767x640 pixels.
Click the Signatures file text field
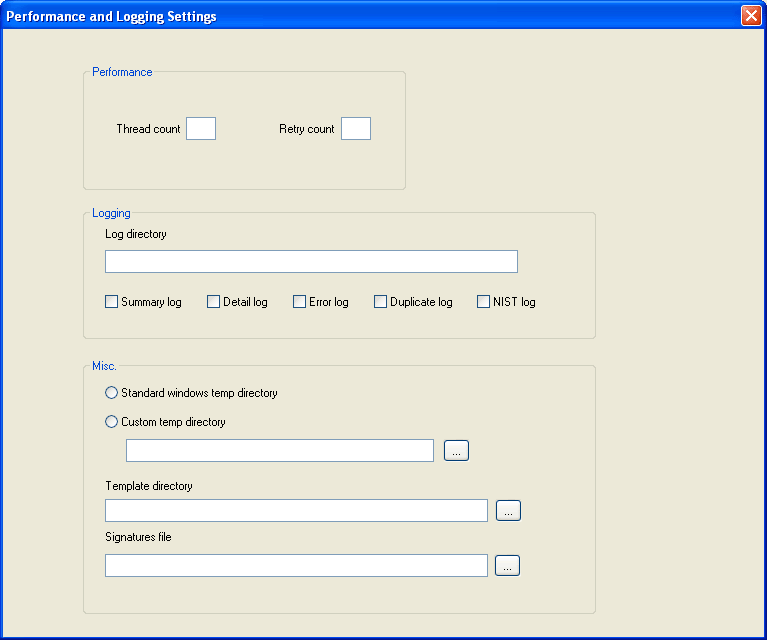pyautogui.click(x=296, y=565)
